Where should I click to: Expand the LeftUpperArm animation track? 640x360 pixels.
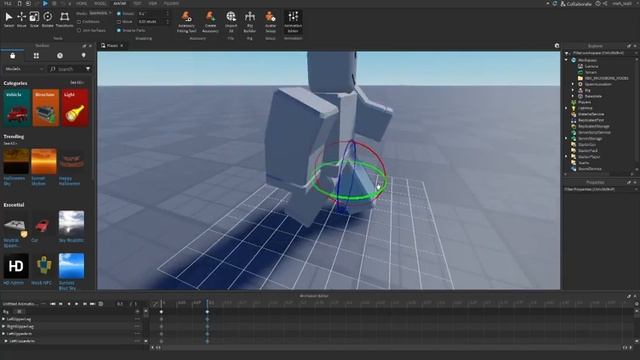click(4, 334)
